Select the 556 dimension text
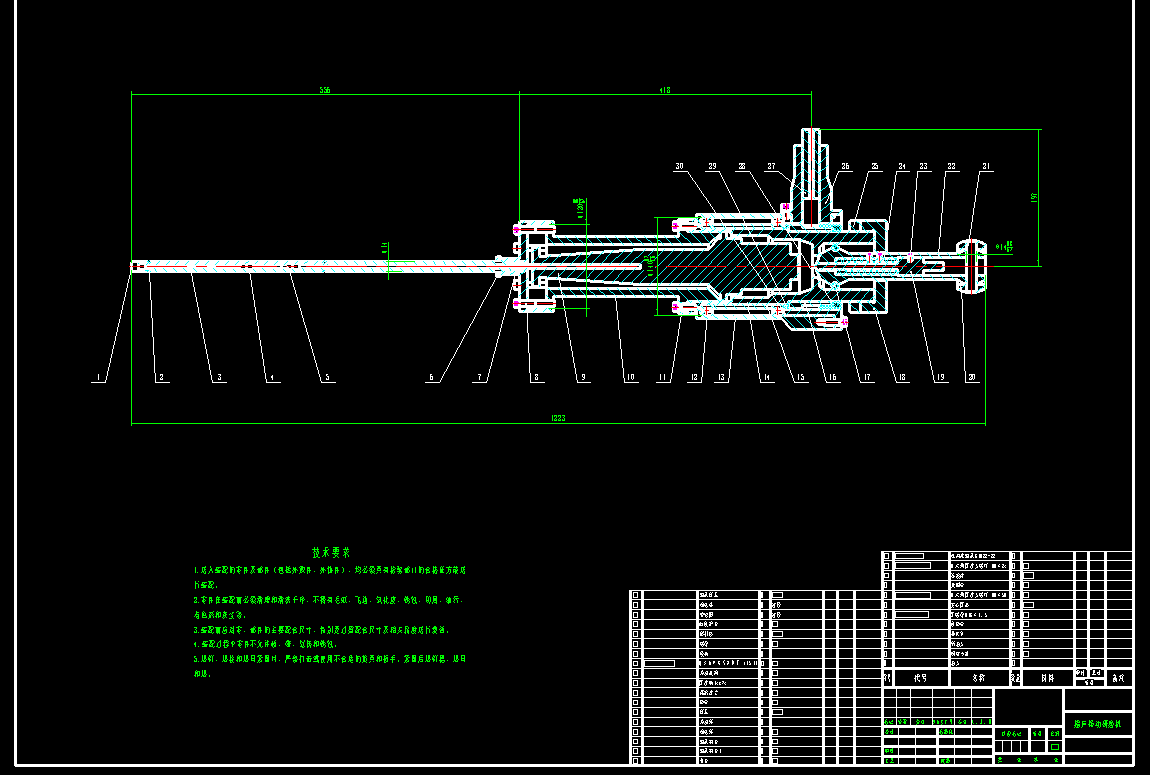The height and width of the screenshot is (775, 1150). pos(324,90)
